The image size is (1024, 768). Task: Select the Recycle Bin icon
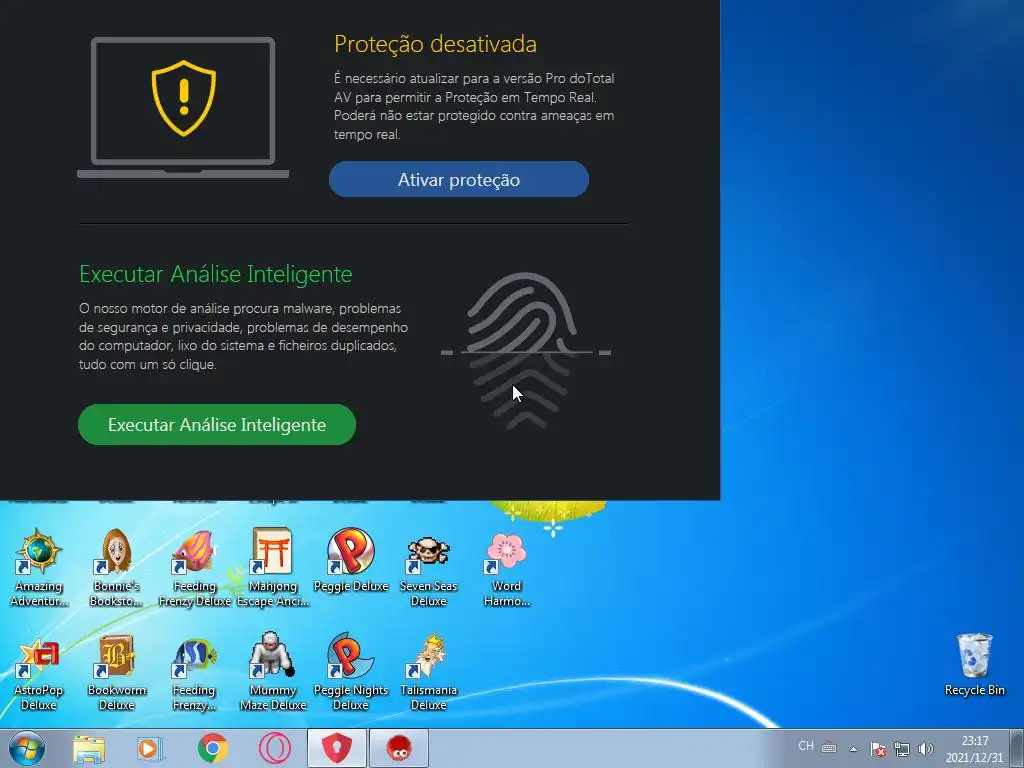[974, 665]
